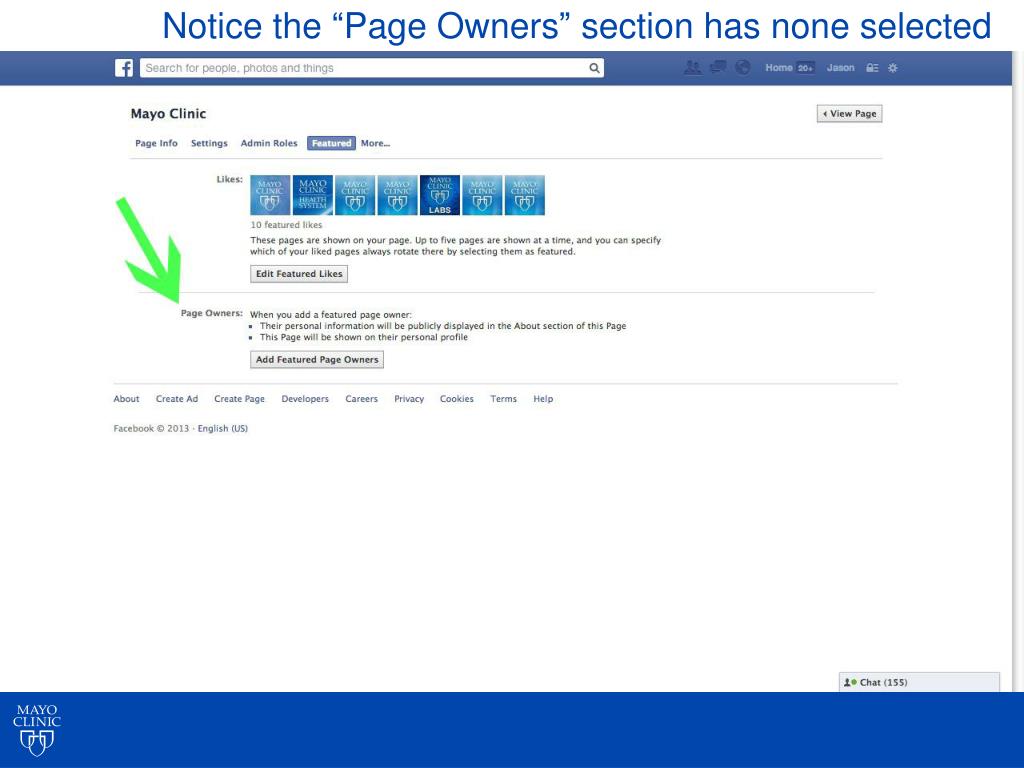Open the About footer link
1024x768 pixels.
click(127, 399)
